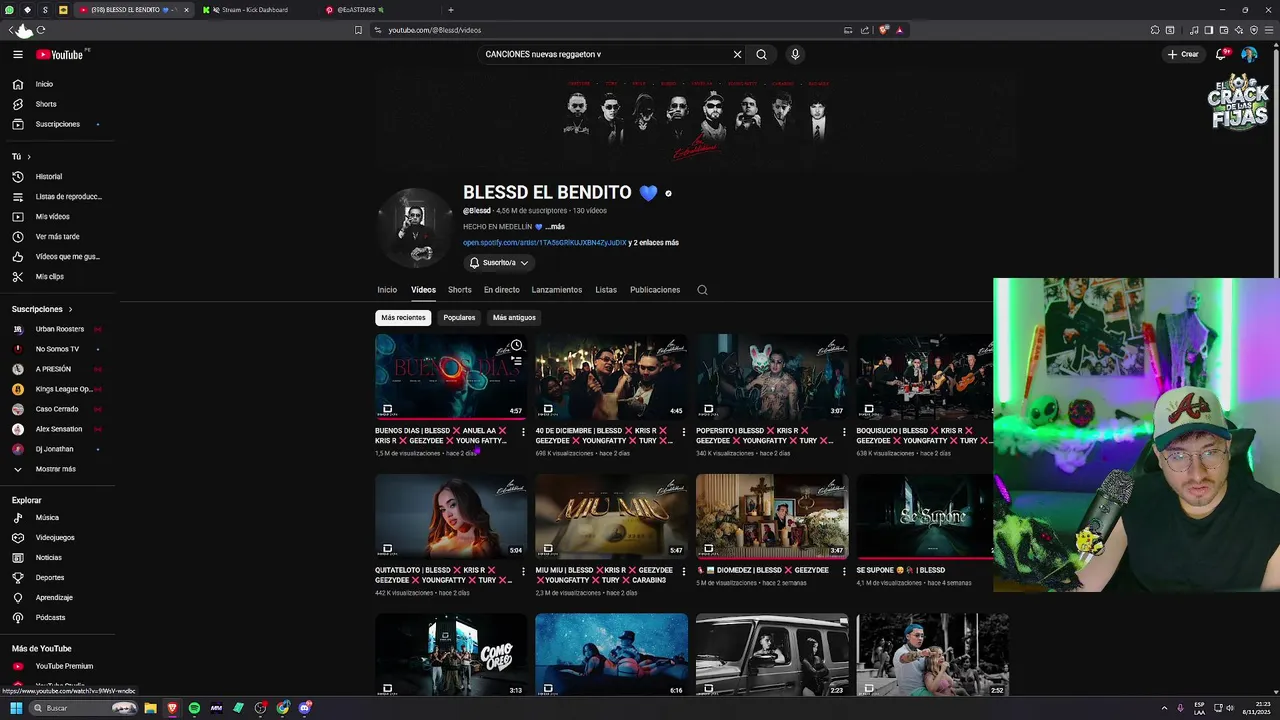This screenshot has width=1280, height=720.
Task: Bookmark this page with the bookmark icon
Action: (358, 30)
